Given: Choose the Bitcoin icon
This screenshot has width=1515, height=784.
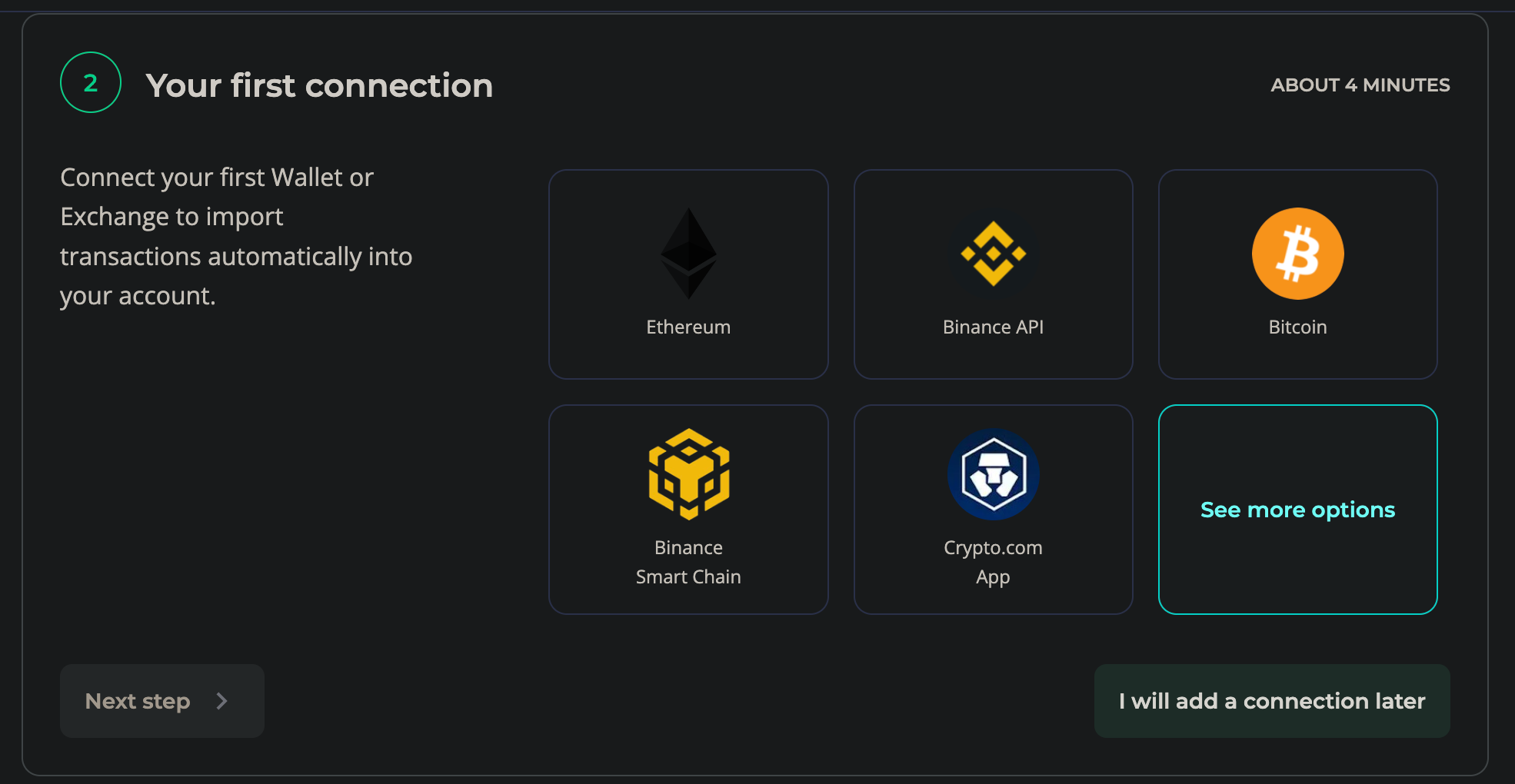Looking at the screenshot, I should click(1297, 254).
